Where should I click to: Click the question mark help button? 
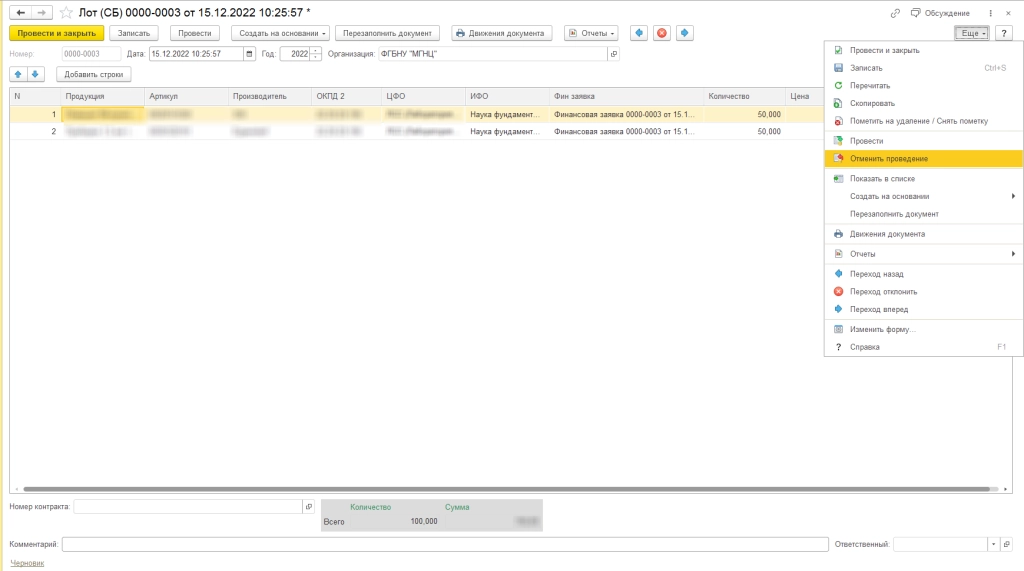[x=1004, y=33]
